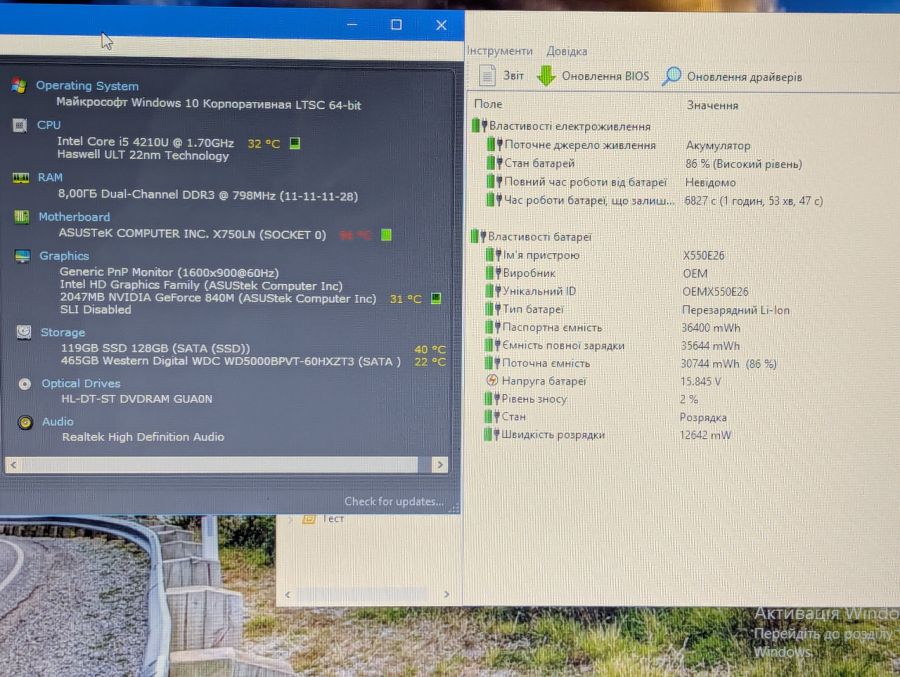900x677 pixels.
Task: Click the Motherboard icon
Action: pos(21,216)
